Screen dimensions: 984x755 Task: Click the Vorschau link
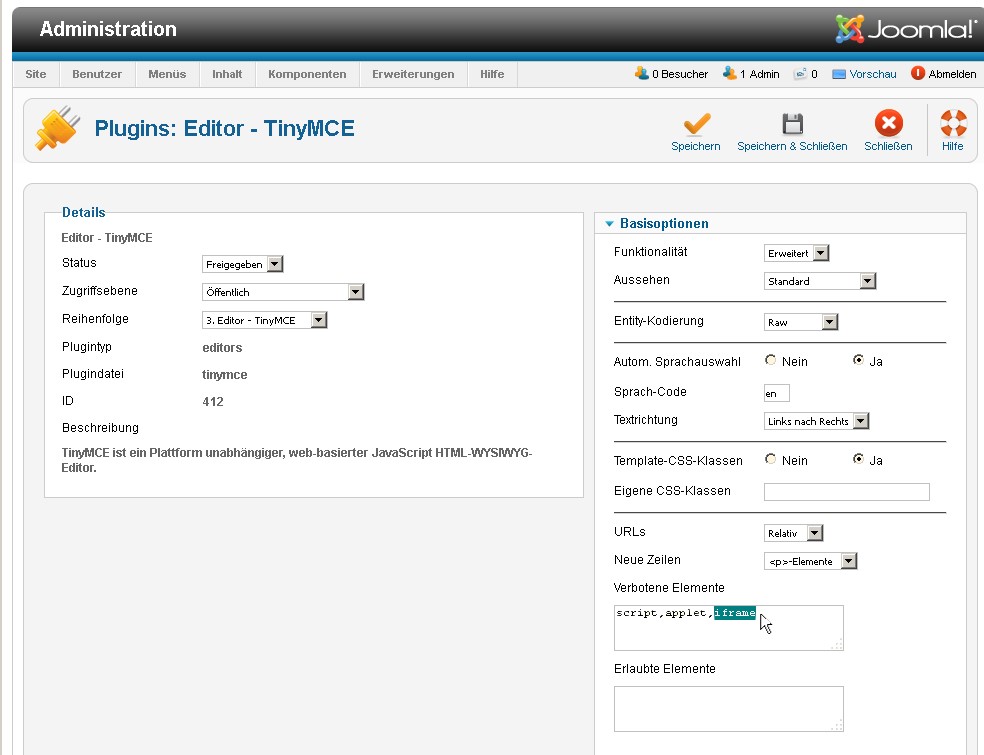click(x=872, y=74)
